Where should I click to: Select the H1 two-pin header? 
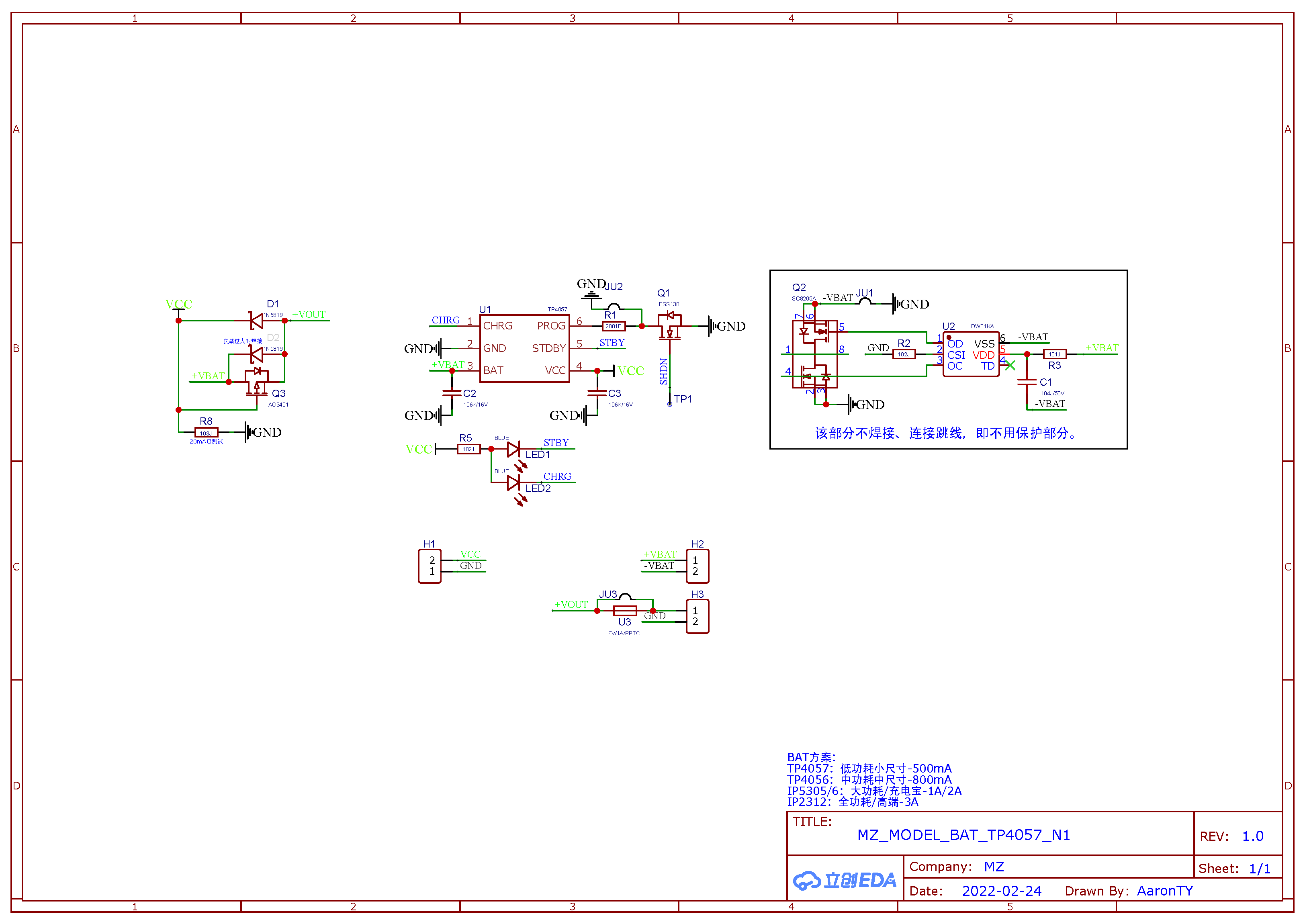[430, 566]
